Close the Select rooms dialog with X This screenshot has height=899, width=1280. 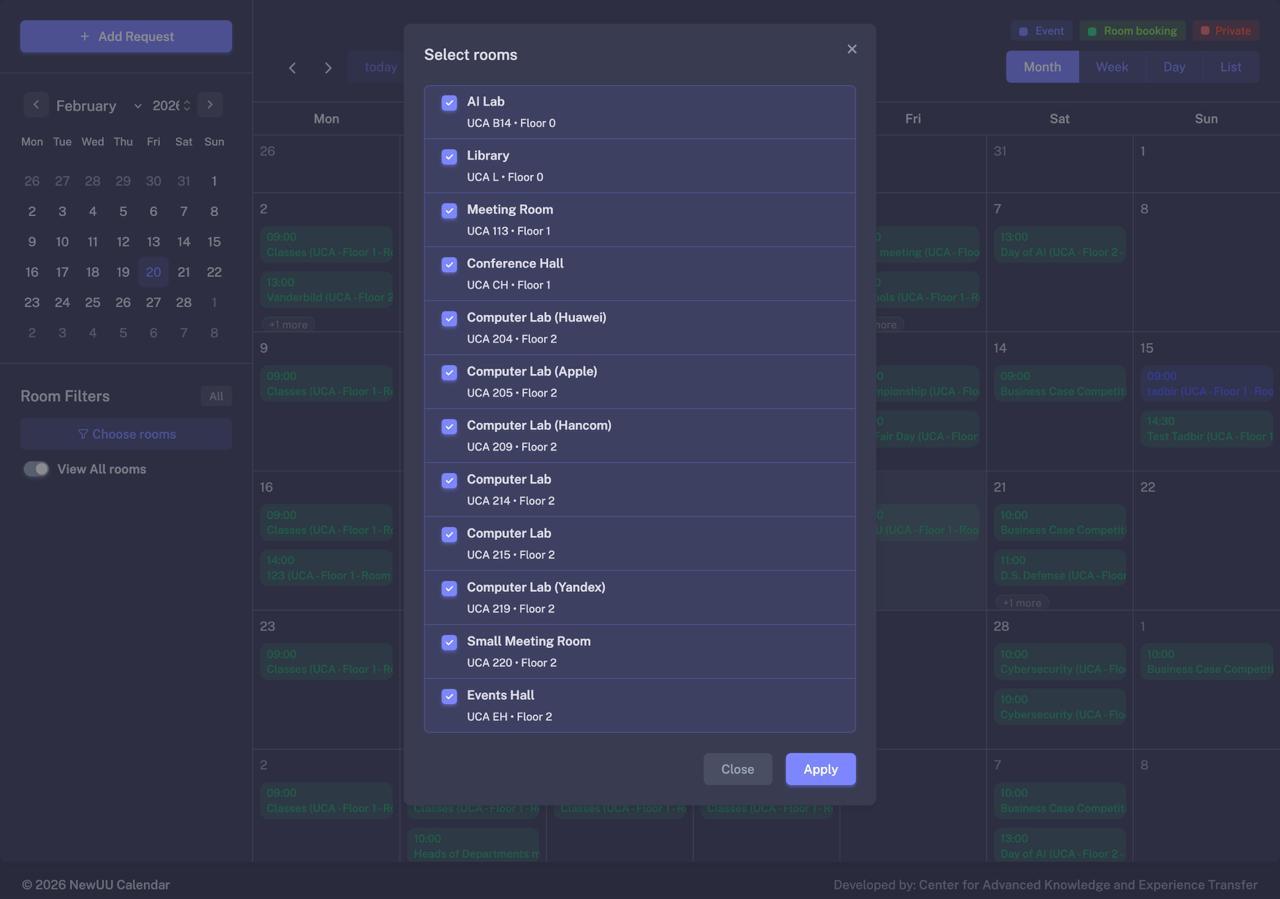[852, 49]
